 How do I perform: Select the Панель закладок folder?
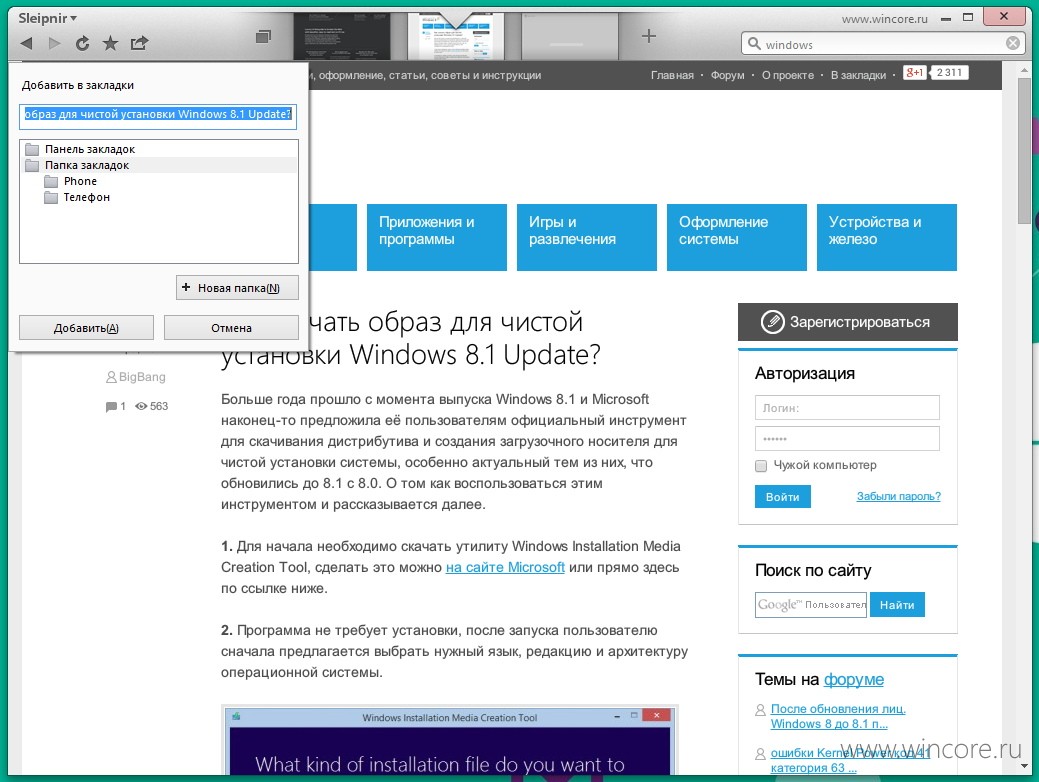point(159,149)
